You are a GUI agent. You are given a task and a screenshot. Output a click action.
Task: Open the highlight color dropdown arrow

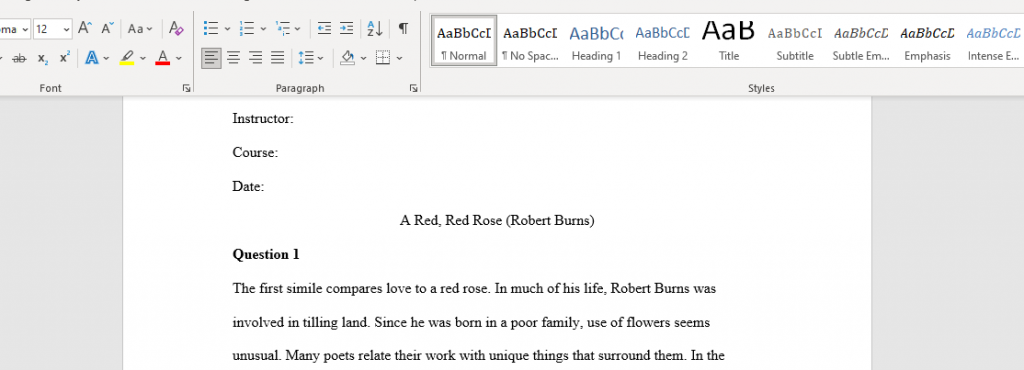(143, 59)
